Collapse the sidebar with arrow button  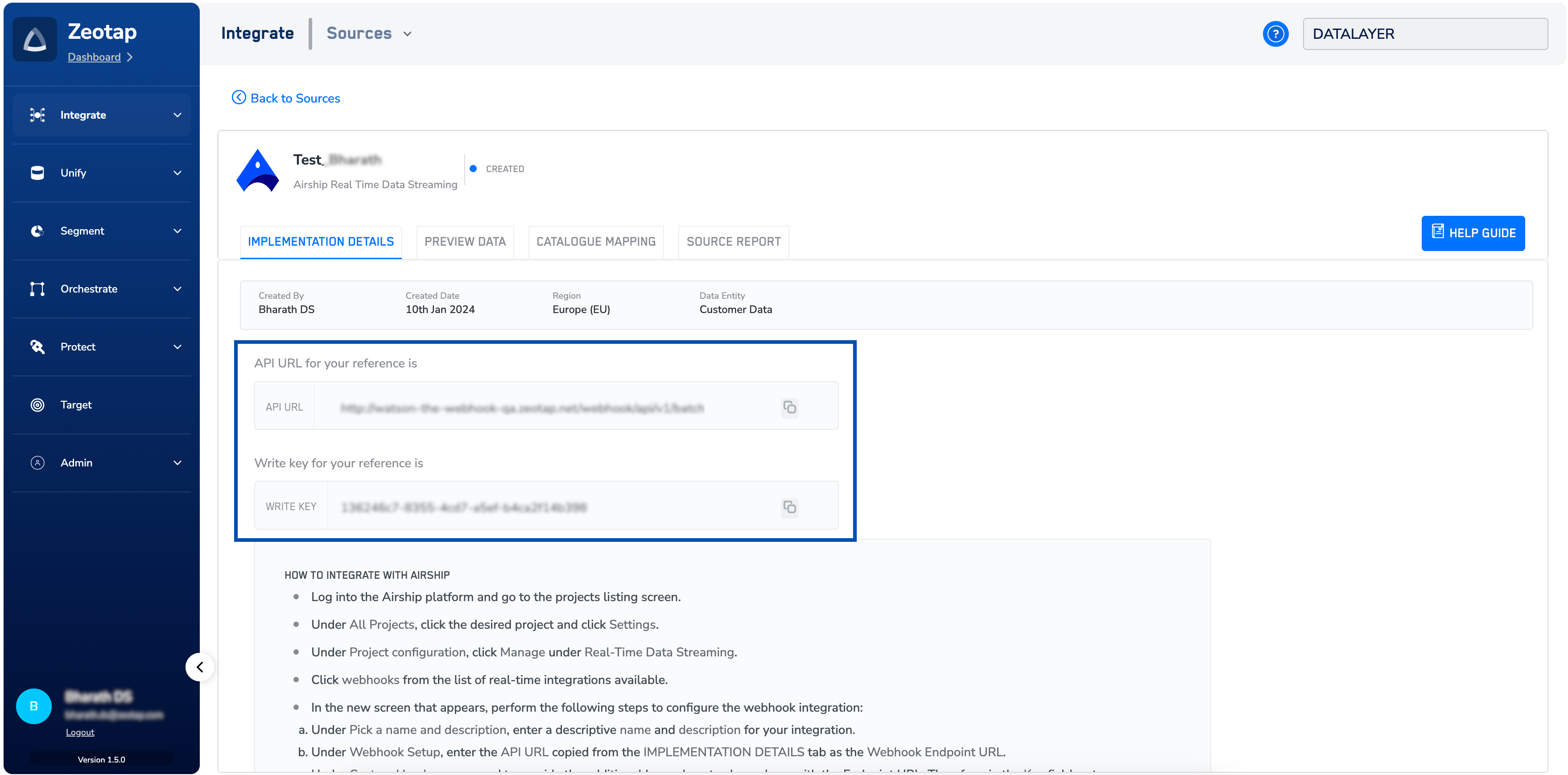200,667
